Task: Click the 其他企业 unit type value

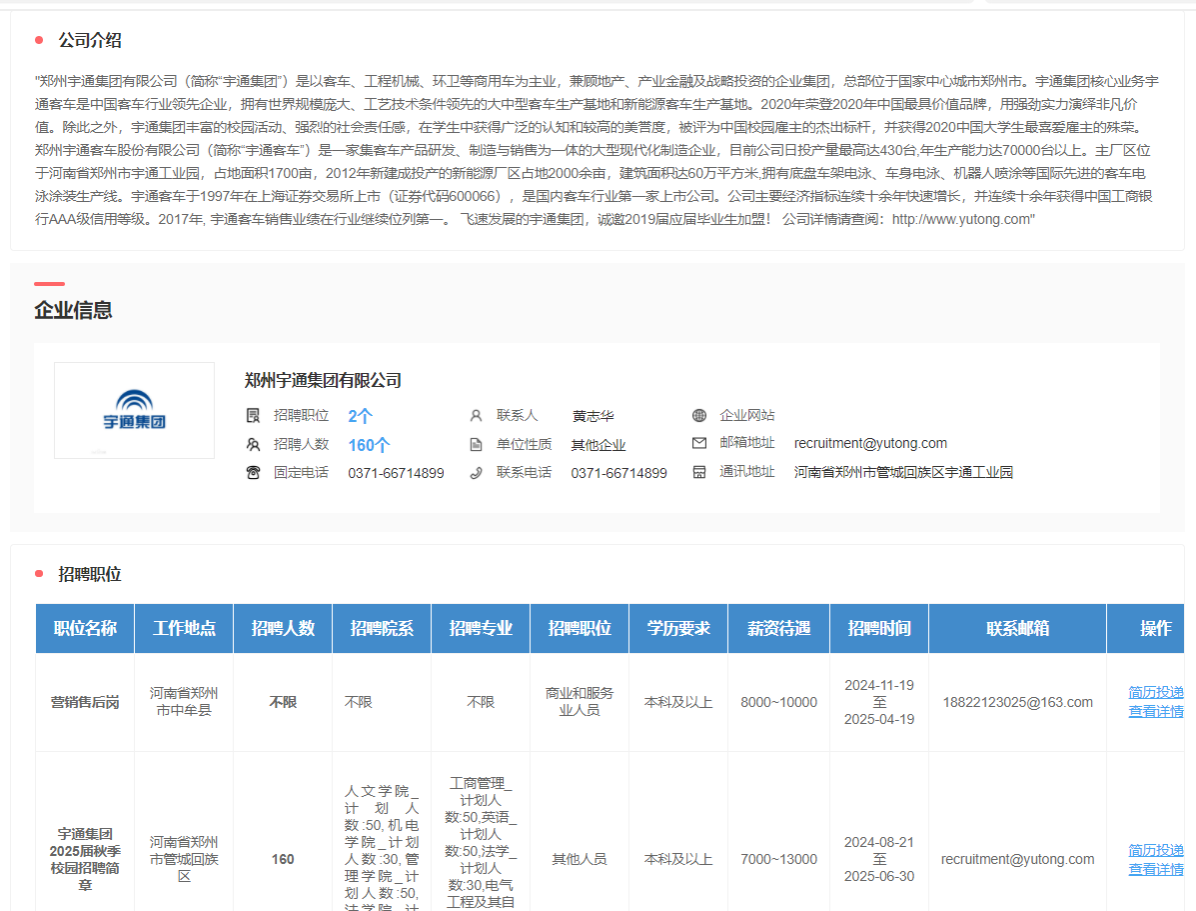Action: point(598,445)
